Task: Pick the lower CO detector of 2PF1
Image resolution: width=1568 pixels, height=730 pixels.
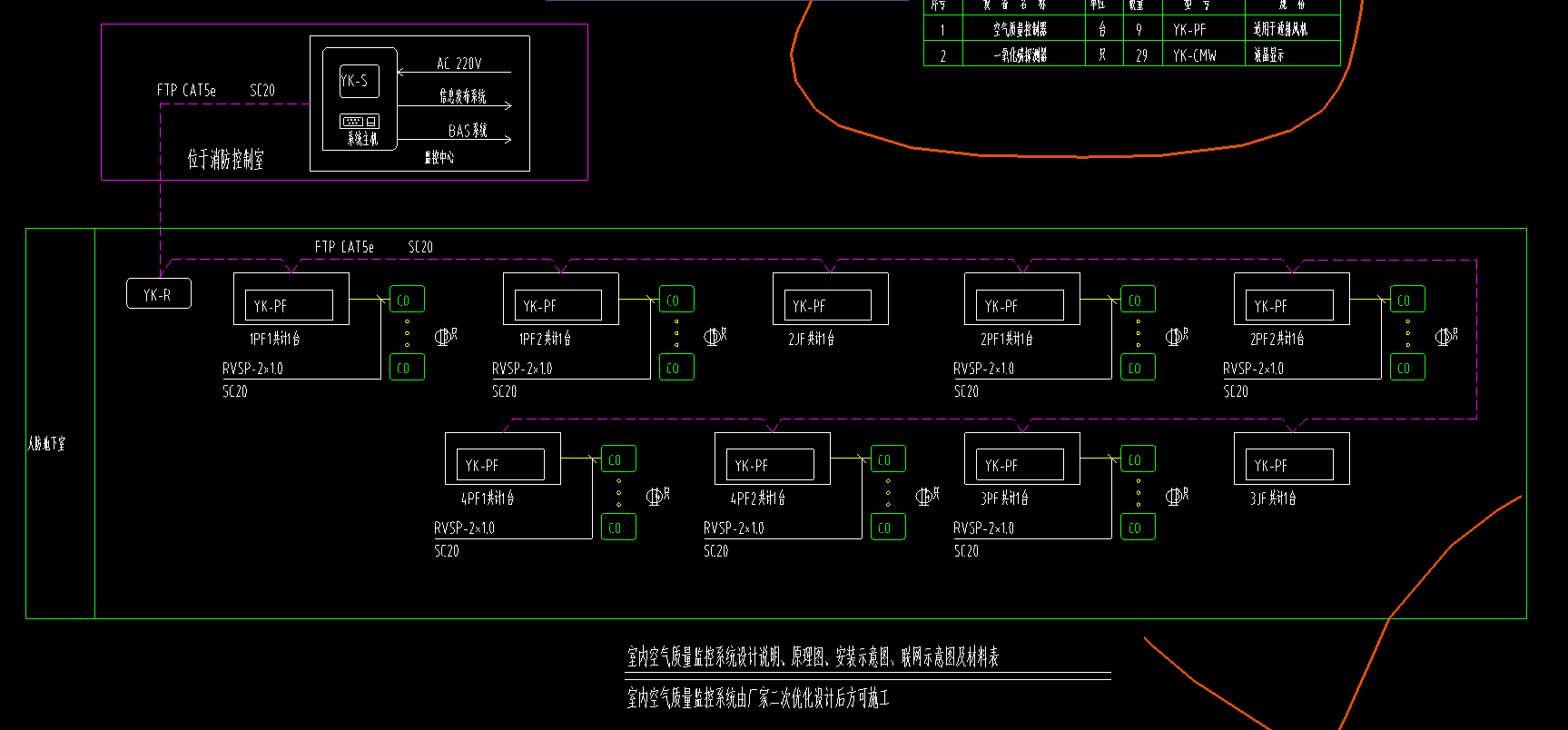Action: (x=1138, y=368)
